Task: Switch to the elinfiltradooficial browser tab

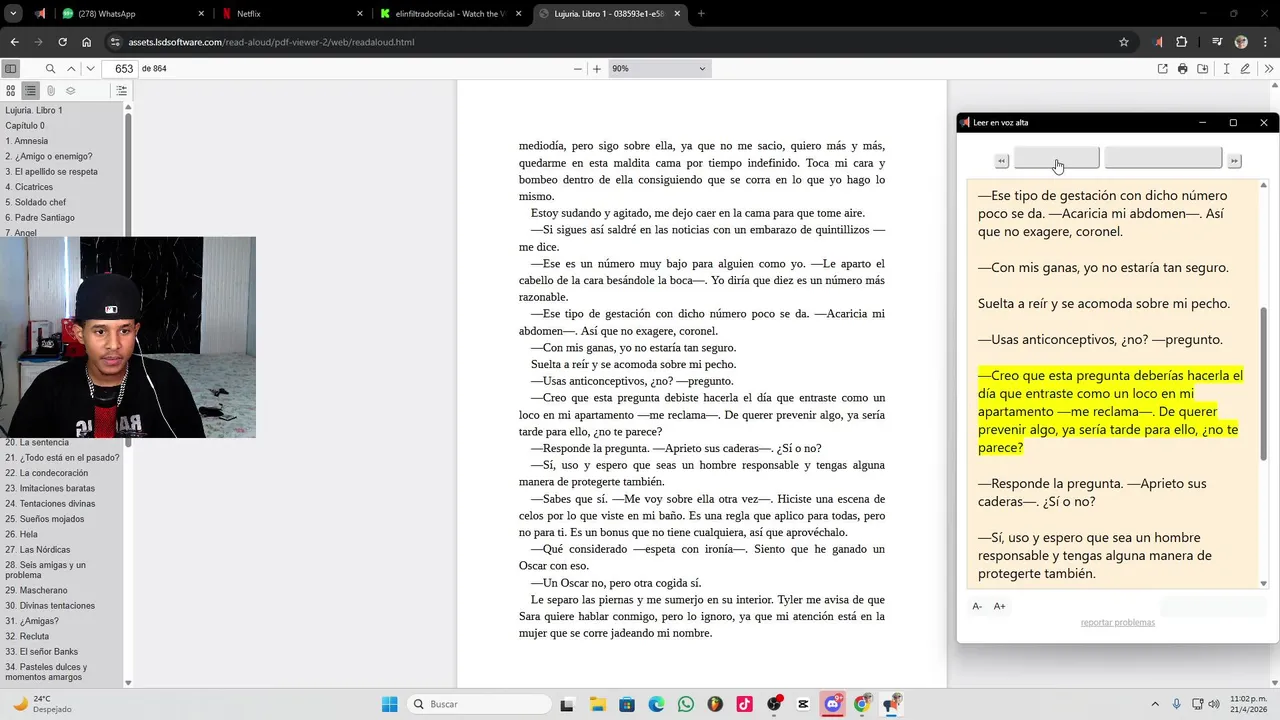Action: (x=452, y=14)
